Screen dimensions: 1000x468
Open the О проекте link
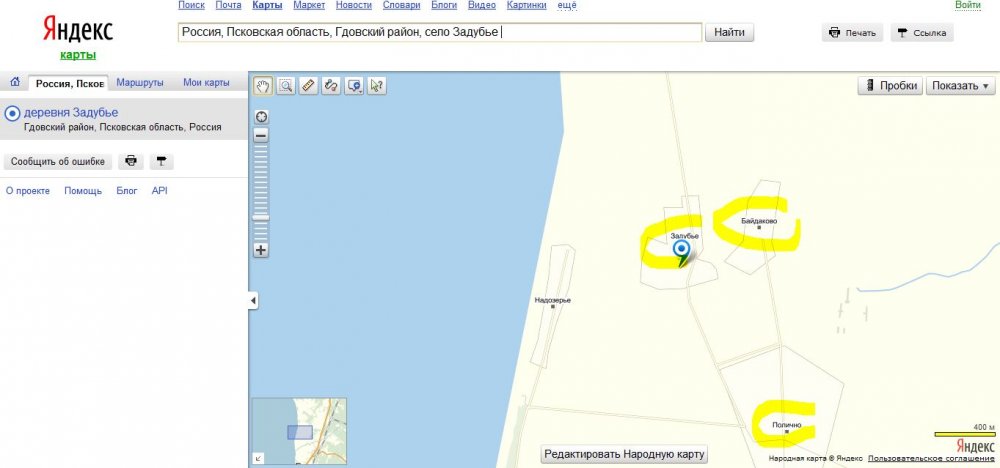(27, 191)
